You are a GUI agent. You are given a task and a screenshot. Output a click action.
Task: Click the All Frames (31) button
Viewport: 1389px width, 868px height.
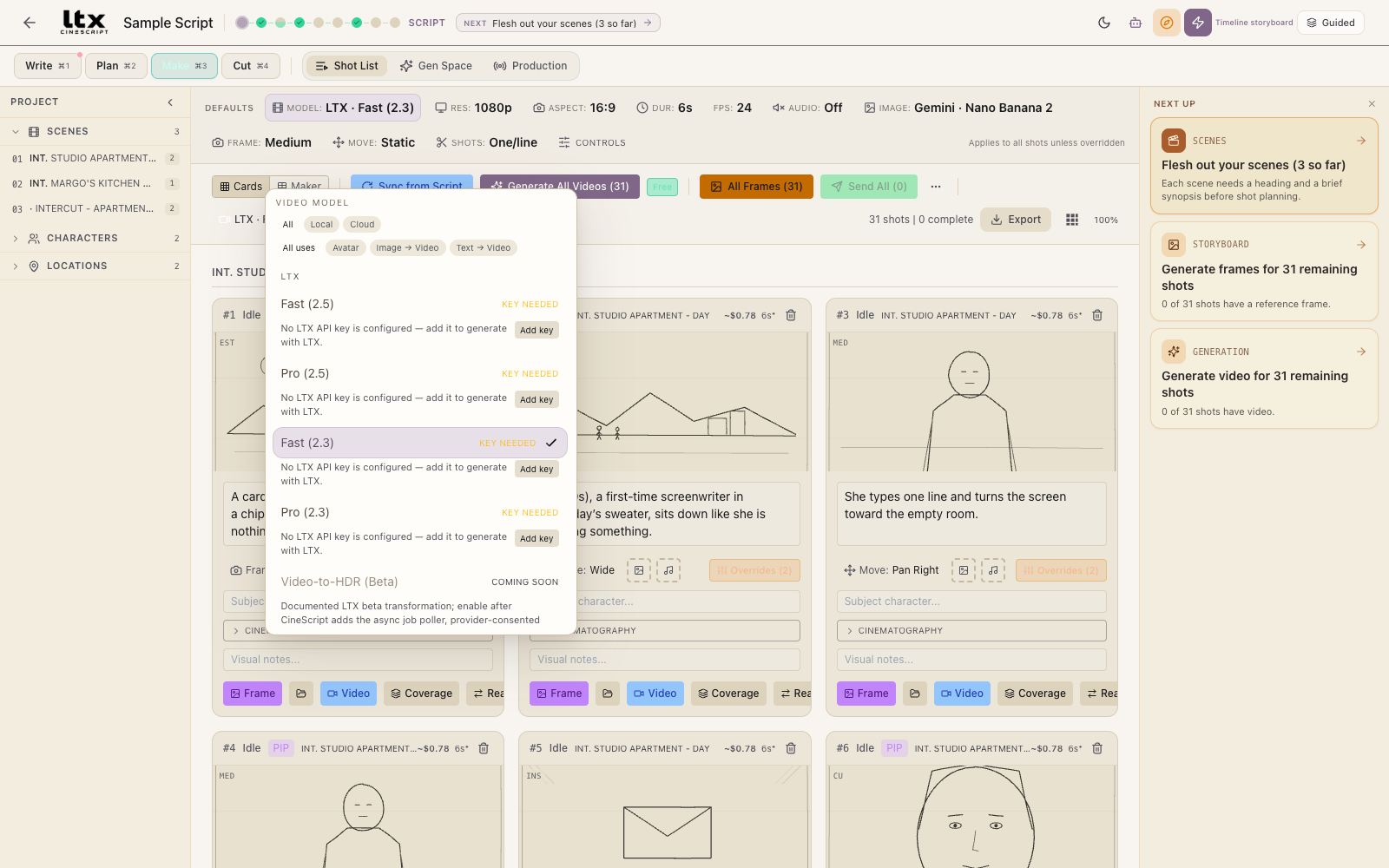click(x=756, y=187)
